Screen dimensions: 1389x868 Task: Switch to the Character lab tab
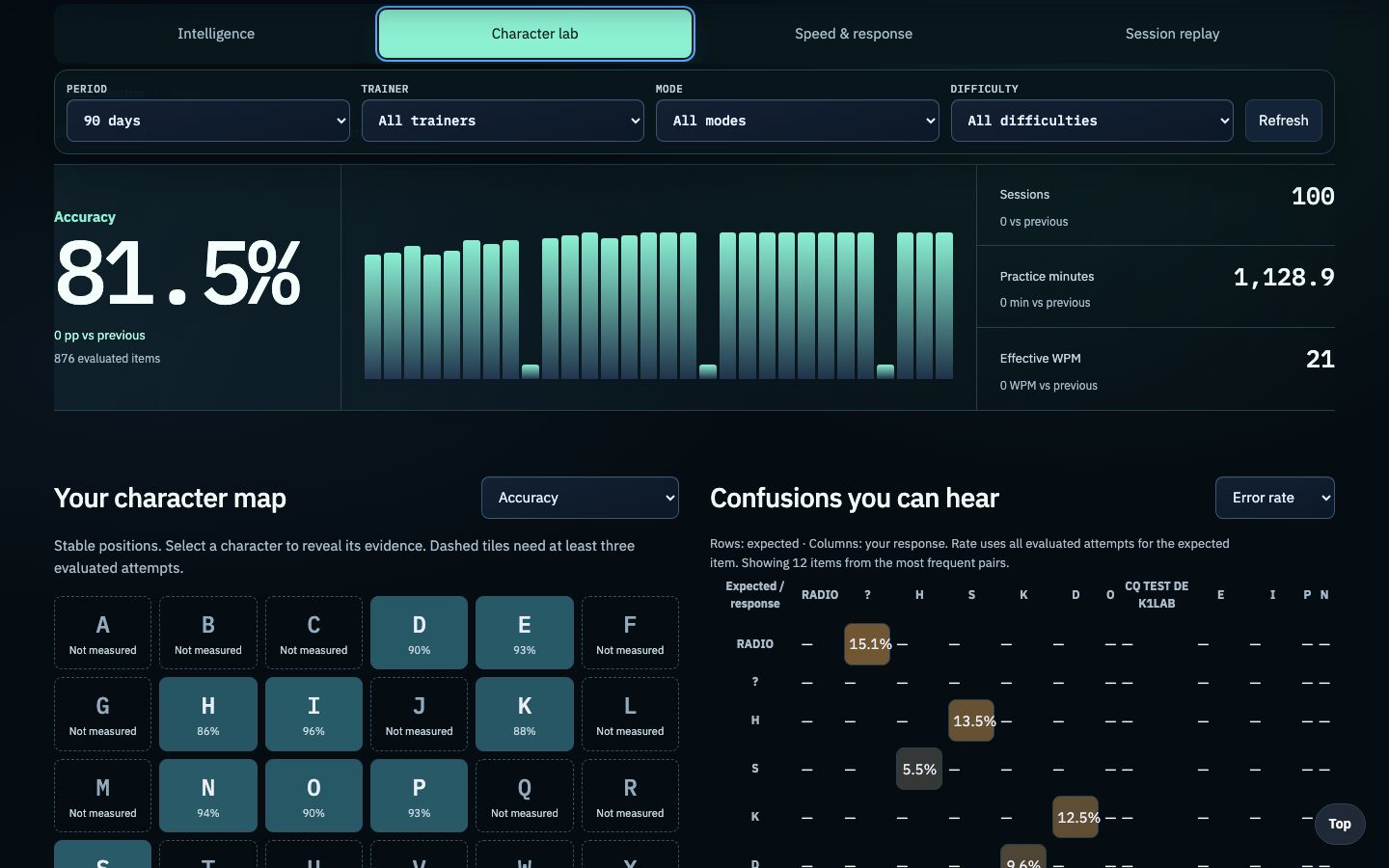coord(535,34)
